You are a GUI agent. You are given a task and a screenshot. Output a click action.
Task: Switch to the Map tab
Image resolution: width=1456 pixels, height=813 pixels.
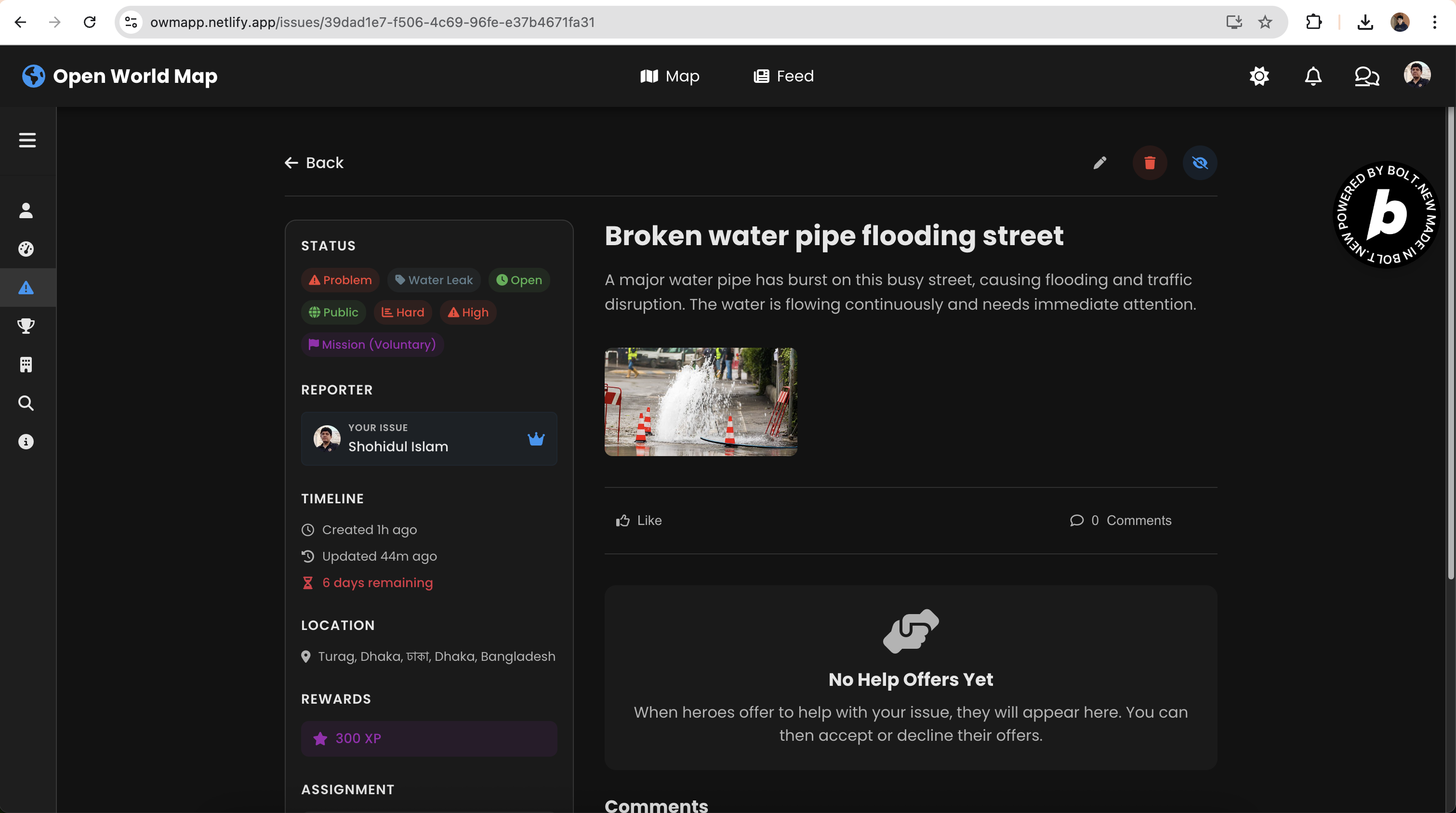tap(670, 76)
